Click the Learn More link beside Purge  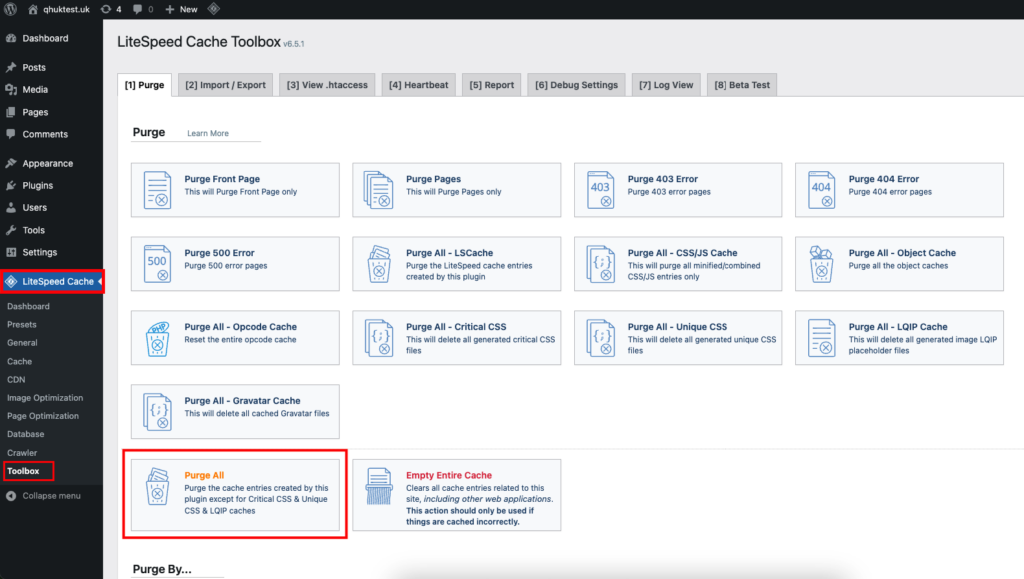(x=208, y=133)
